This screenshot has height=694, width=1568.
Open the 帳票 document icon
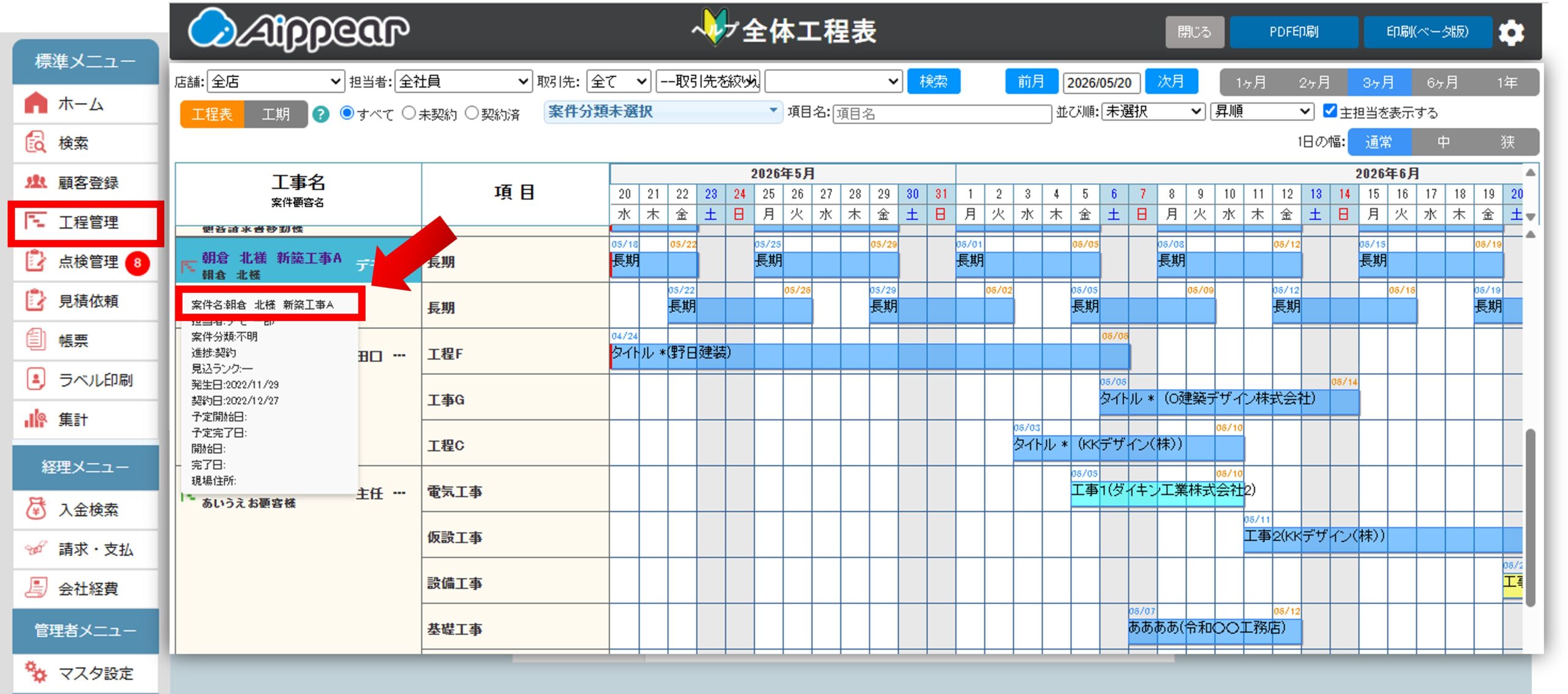pyautogui.click(x=36, y=339)
